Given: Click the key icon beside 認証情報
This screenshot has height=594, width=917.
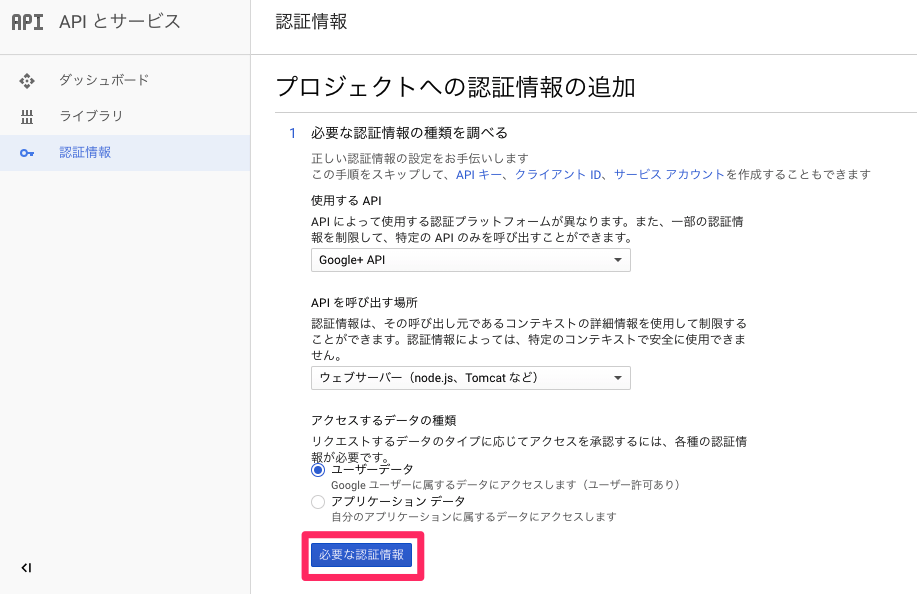Looking at the screenshot, I should 27,153.
